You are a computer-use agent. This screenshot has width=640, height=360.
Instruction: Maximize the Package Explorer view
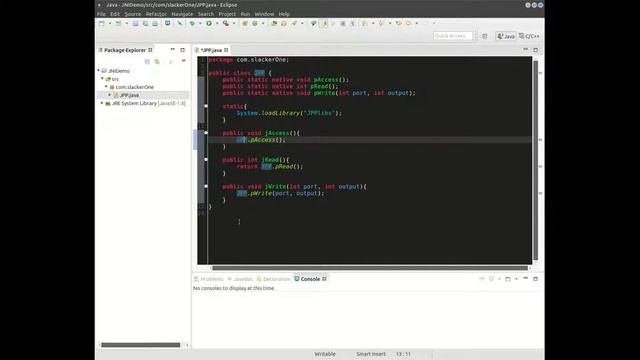182,50
